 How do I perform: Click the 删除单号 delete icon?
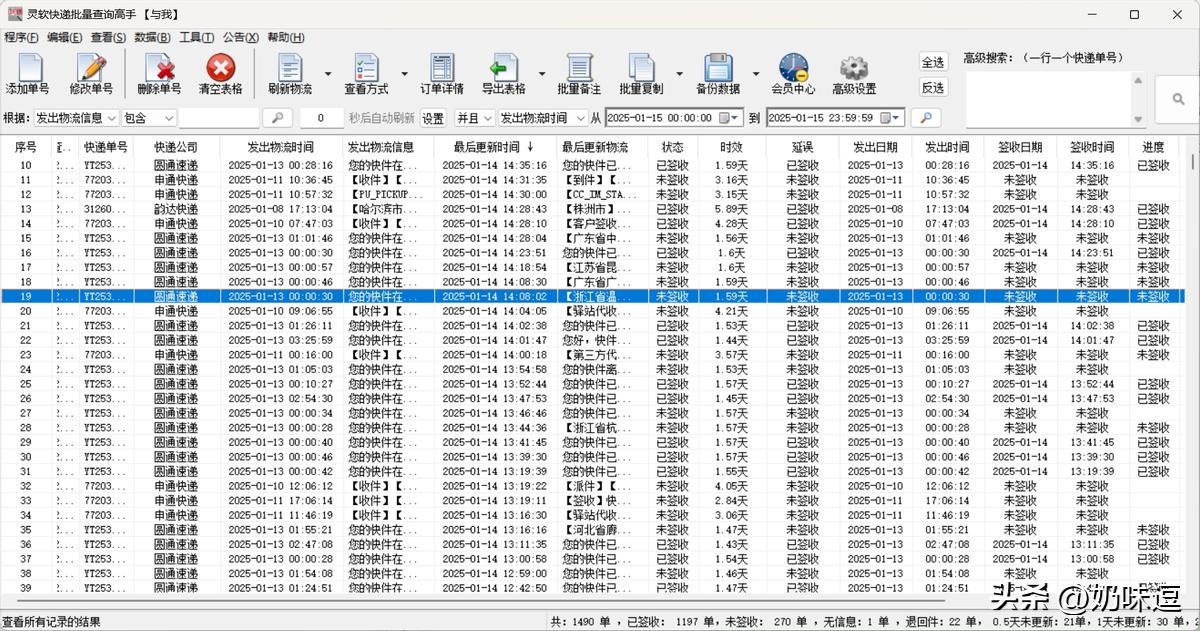pyautogui.click(x=159, y=70)
